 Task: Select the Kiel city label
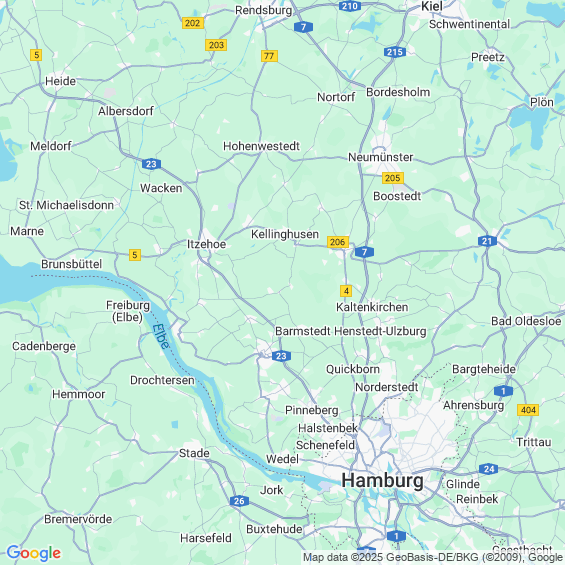432,6
